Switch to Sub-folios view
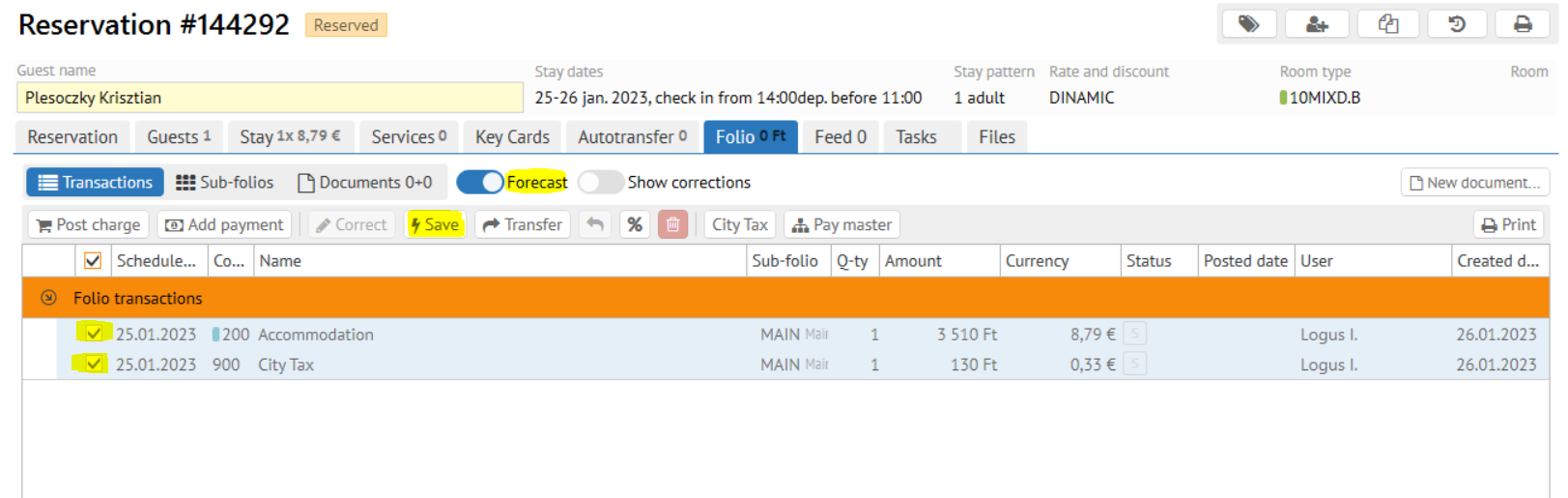Image resolution: width=1568 pixels, height=498 pixels. point(225,182)
